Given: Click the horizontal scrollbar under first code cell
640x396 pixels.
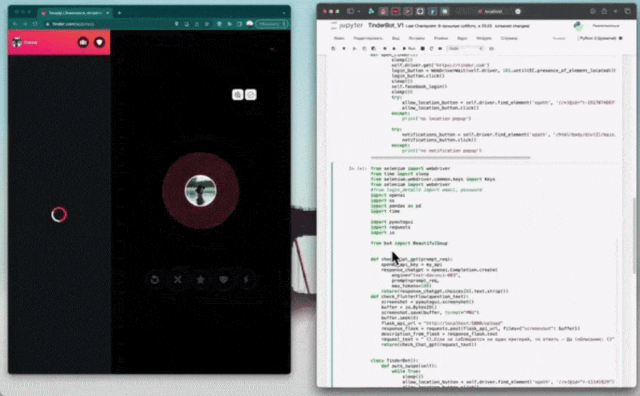Looking at the screenshot, I should click(x=450, y=157).
